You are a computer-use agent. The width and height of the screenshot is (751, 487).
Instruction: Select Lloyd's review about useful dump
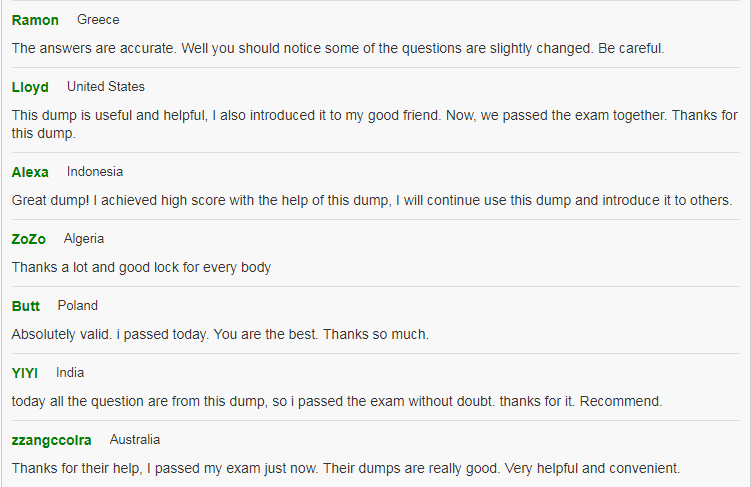375,124
